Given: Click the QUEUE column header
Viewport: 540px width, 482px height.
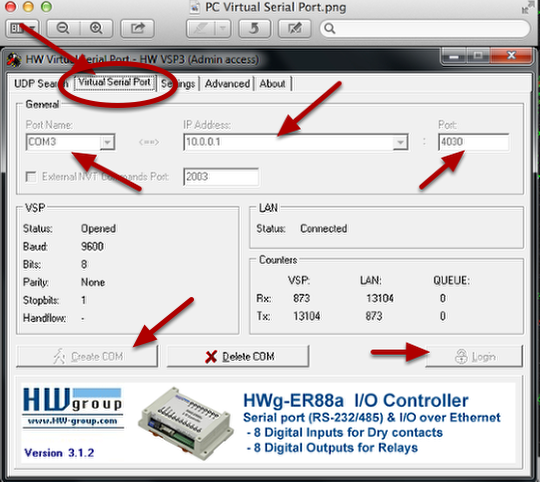Looking at the screenshot, I should [x=451, y=280].
